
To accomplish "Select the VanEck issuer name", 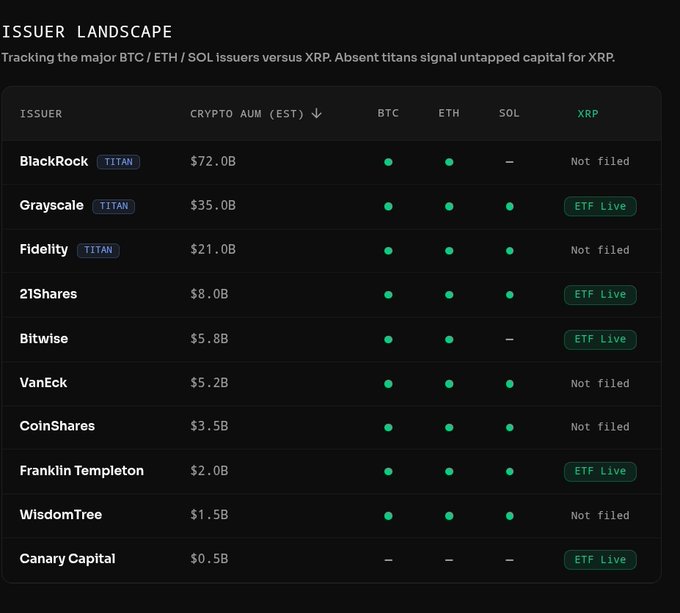I will click(x=43, y=383).
